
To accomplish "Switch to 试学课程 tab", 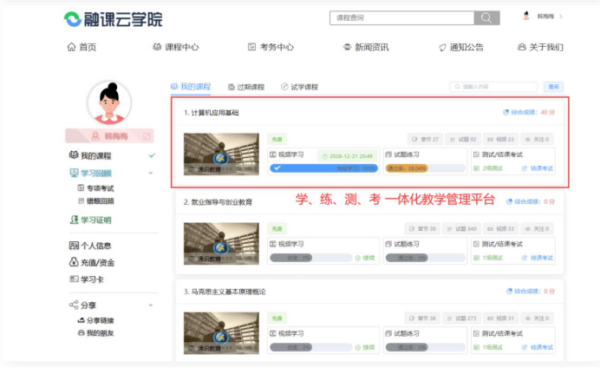I will 300,87.
